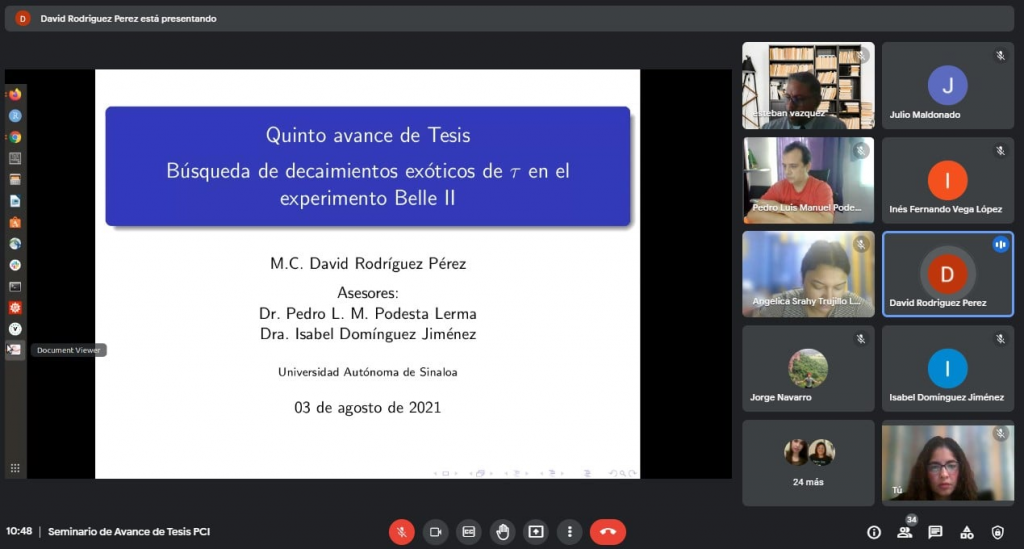Open the Activities panel icon
Viewport: 1024px width, 549px height.
[967, 533]
